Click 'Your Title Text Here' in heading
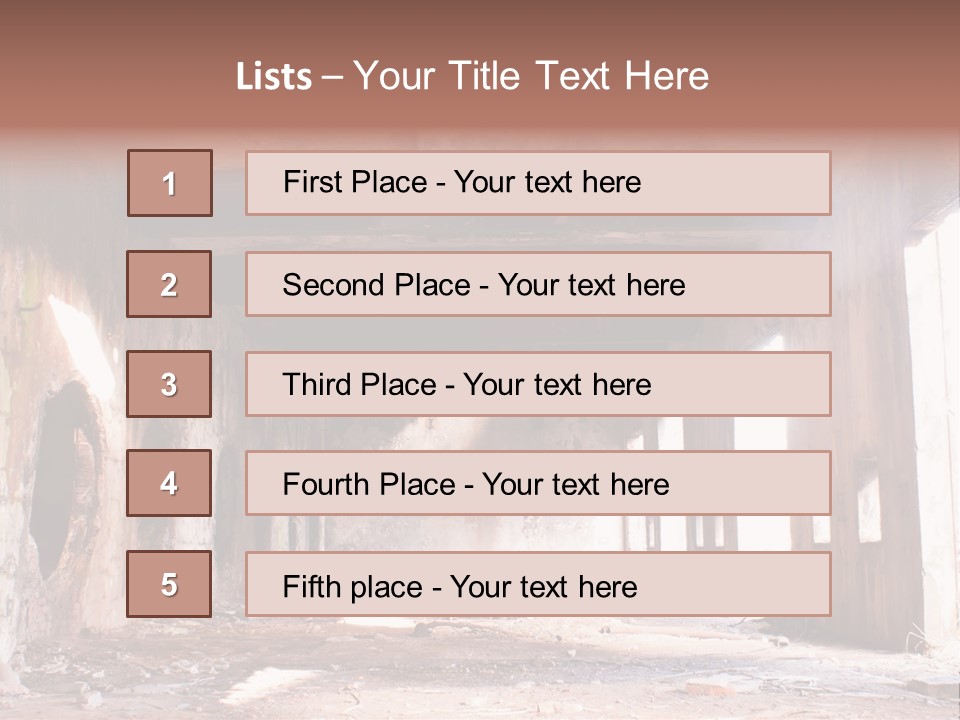 click(531, 76)
